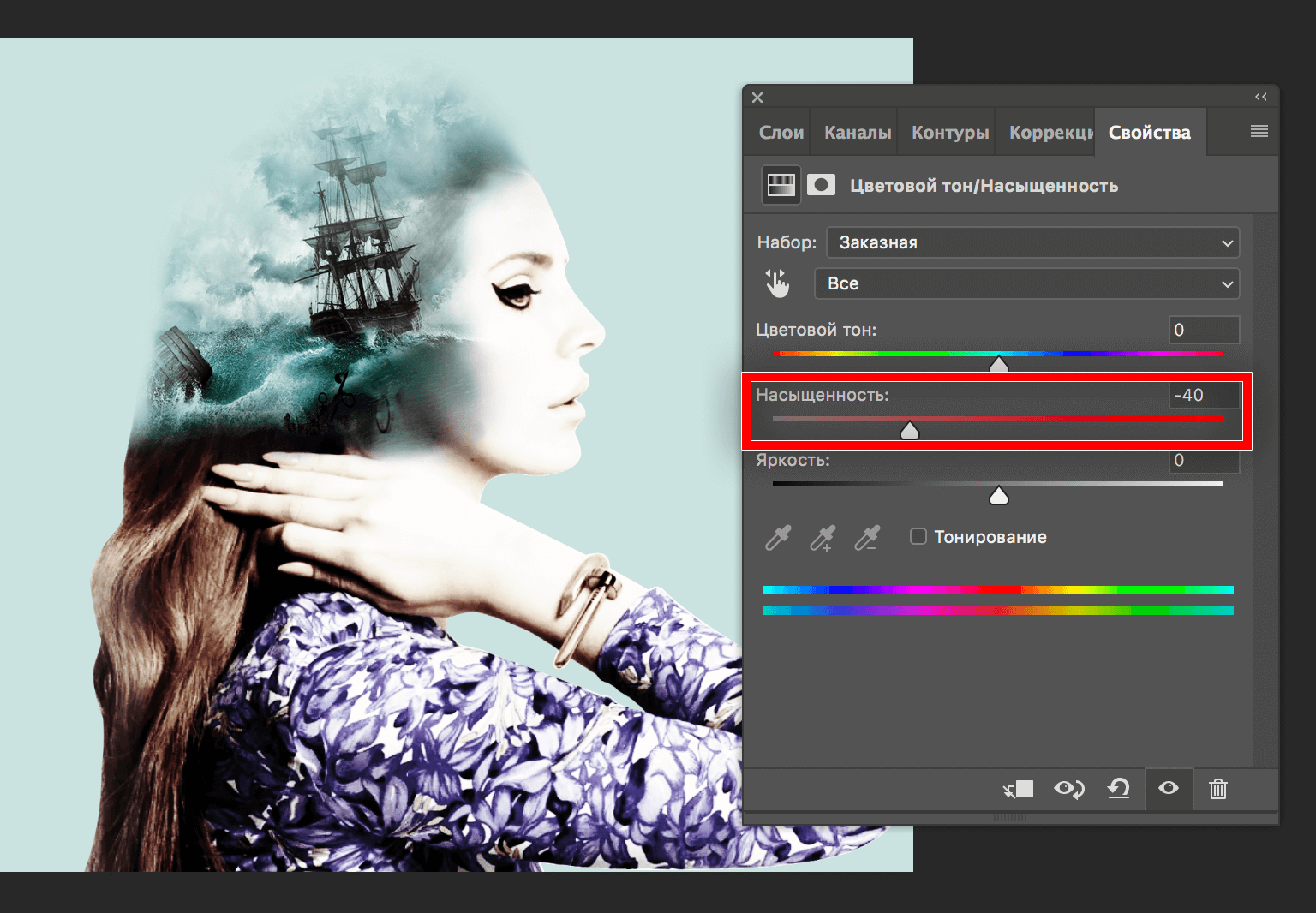The image size is (1316, 913).
Task: Toggle the layer visibility eye icon
Action: pyautogui.click(x=1169, y=788)
